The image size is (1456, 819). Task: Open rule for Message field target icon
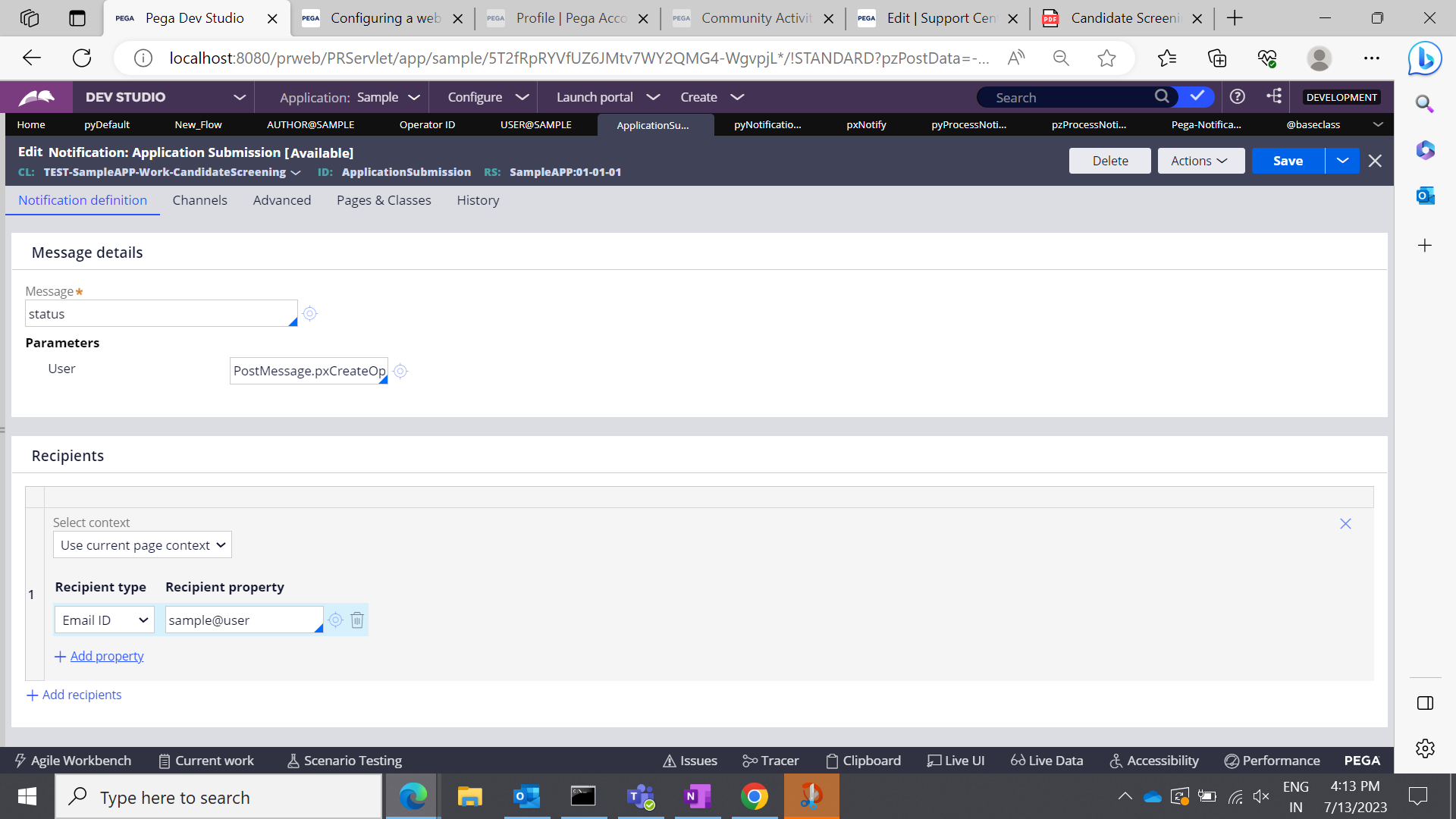click(x=309, y=313)
